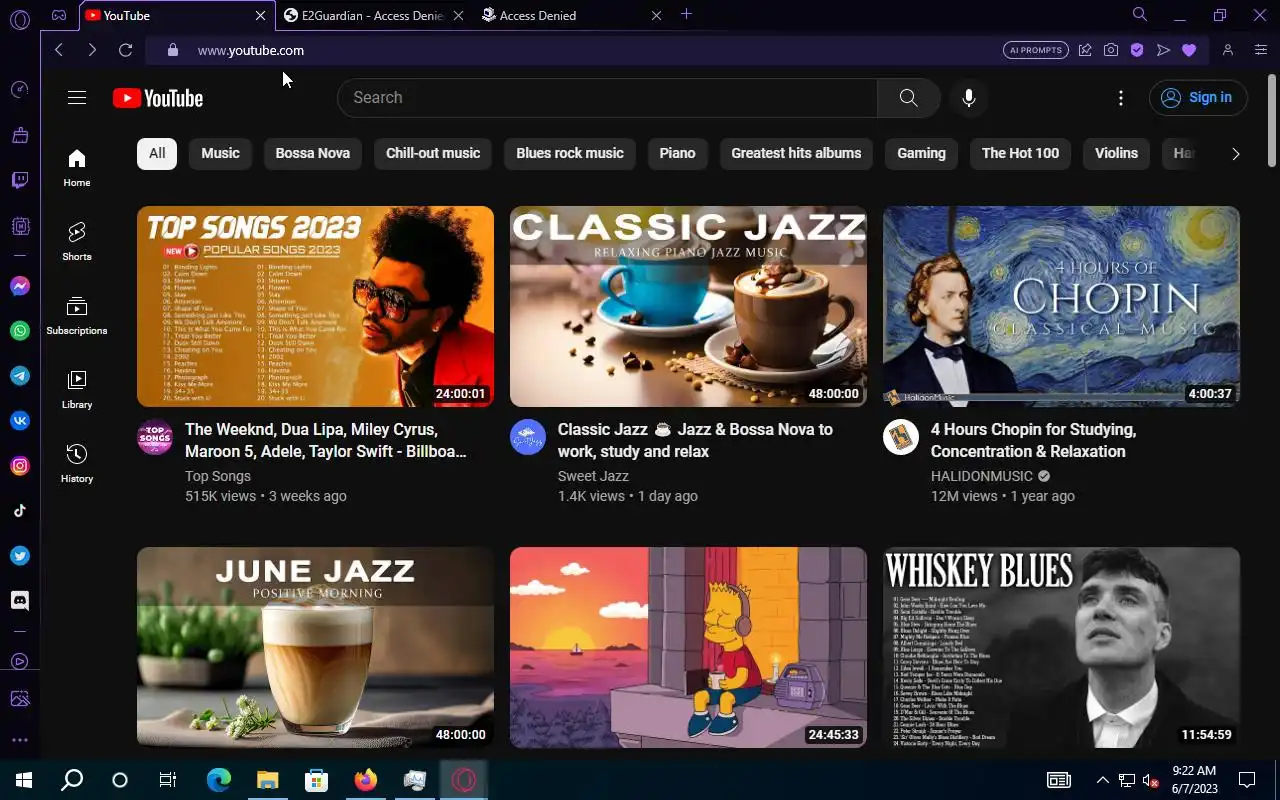This screenshot has width=1280, height=800.
Task: Open the Flow send arrow icon
Action: pyautogui.click(x=1163, y=50)
